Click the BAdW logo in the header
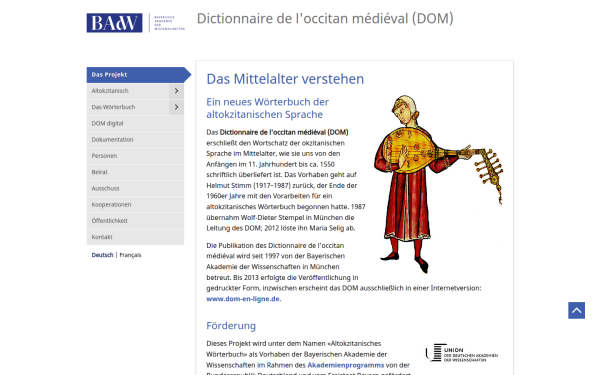Viewport: 600px width, 375px height. (136, 23)
